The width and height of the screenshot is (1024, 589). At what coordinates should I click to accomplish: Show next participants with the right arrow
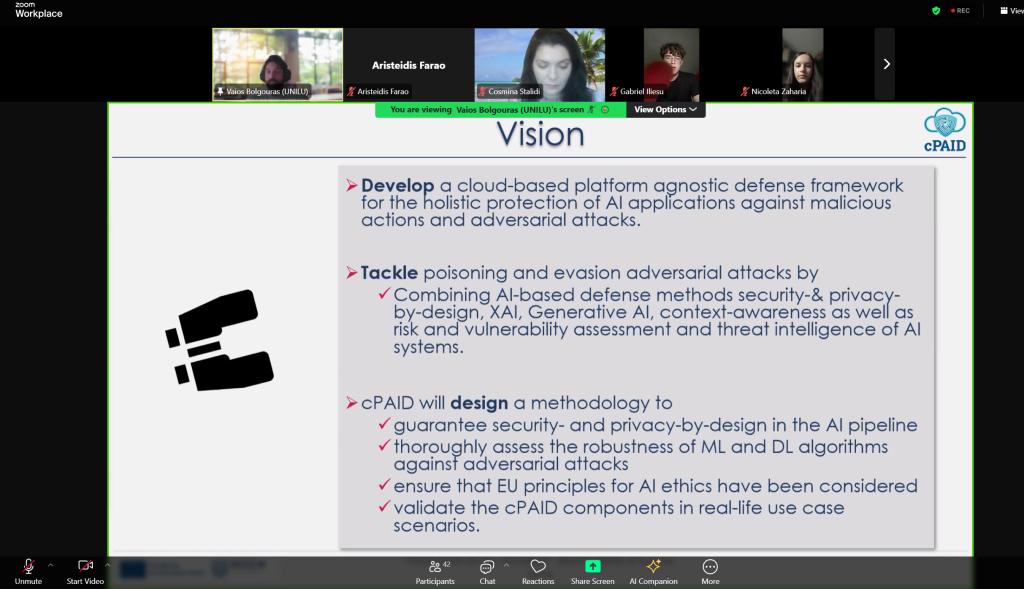886,64
